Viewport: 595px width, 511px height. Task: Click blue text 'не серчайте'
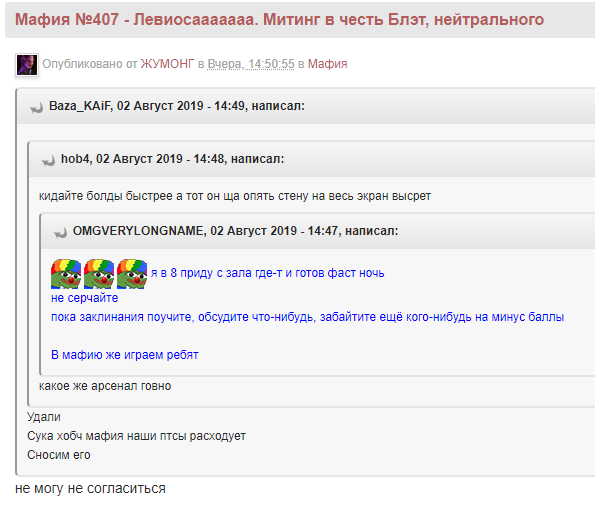85,298
